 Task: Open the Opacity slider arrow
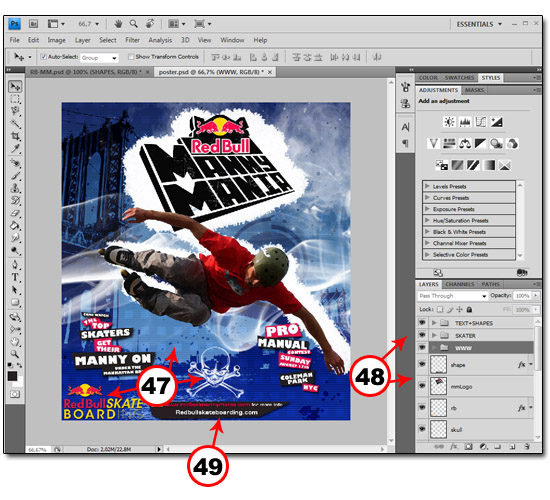point(536,296)
